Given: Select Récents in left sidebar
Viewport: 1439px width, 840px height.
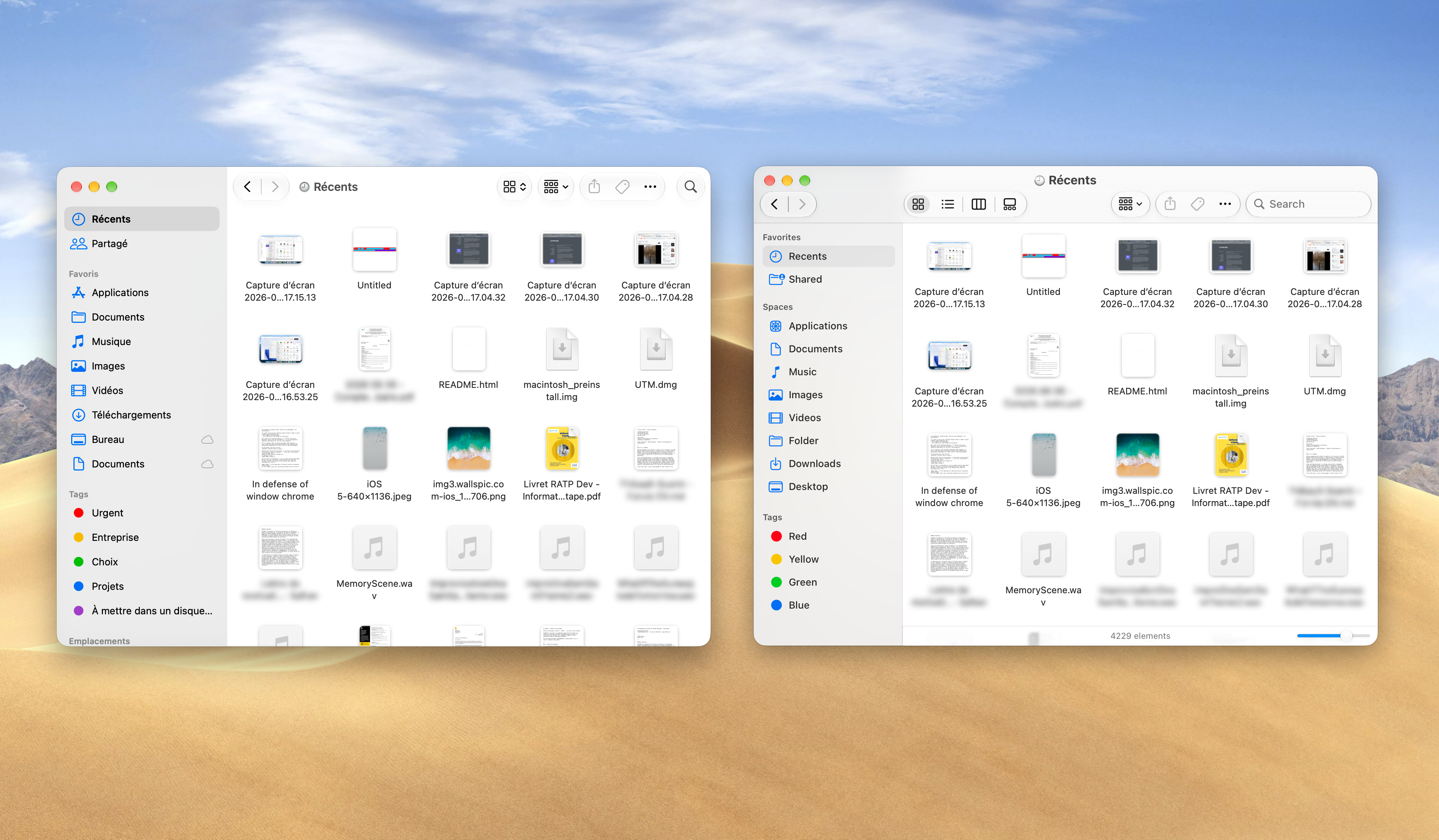Looking at the screenshot, I should (x=142, y=219).
